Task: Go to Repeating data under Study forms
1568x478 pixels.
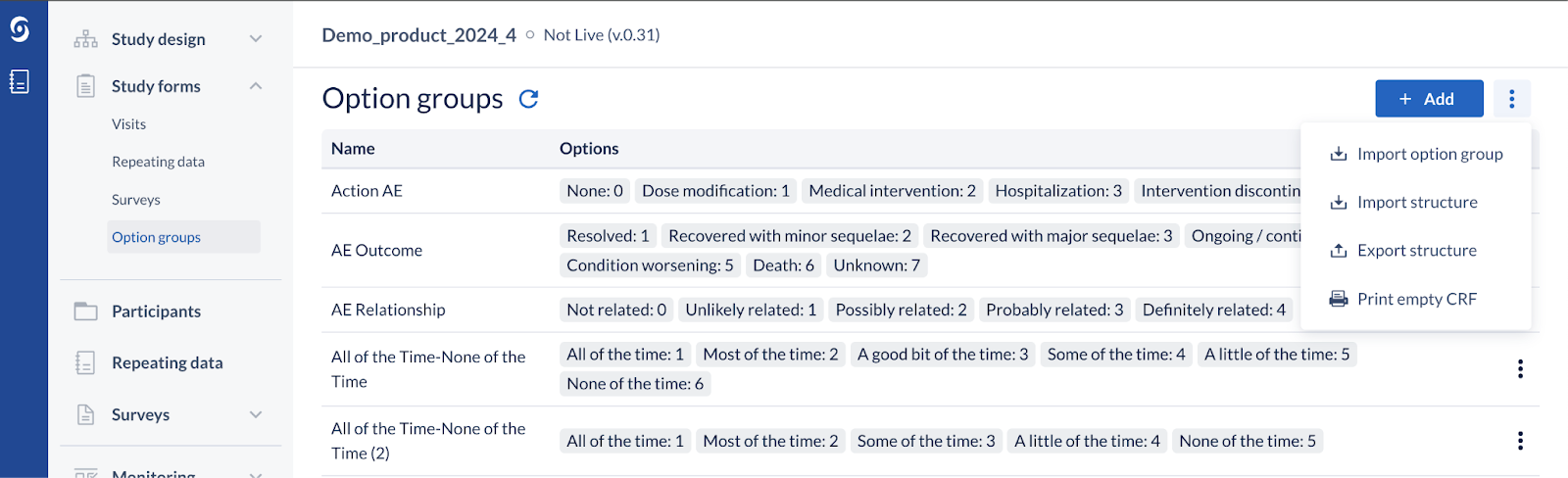Action: 158,162
